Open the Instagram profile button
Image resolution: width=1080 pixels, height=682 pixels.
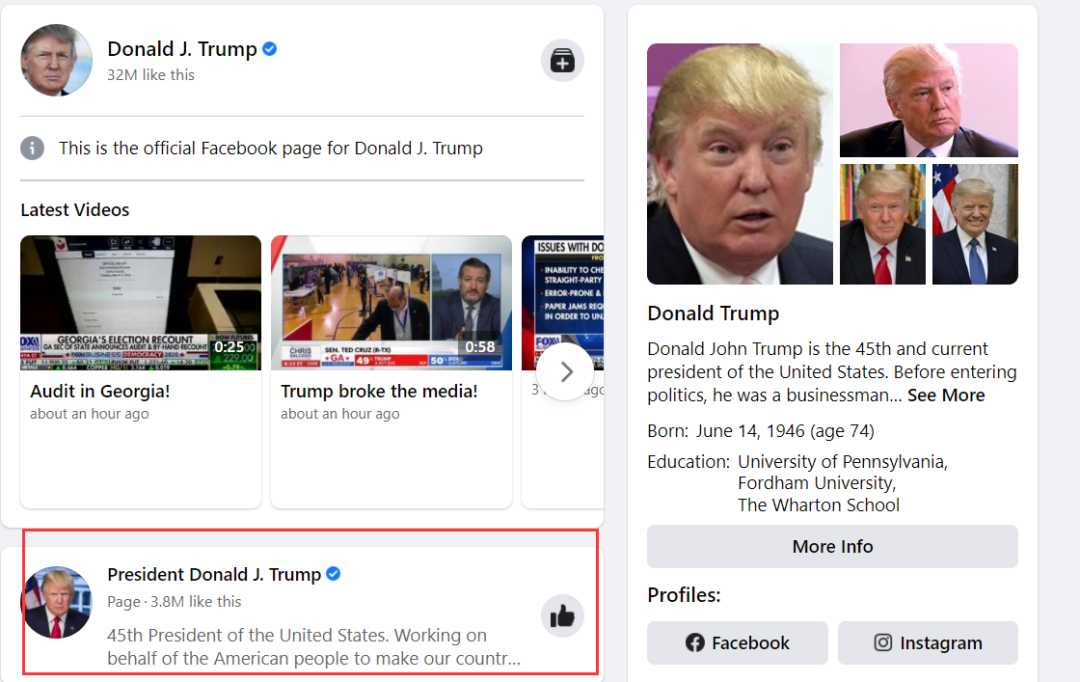coord(927,643)
